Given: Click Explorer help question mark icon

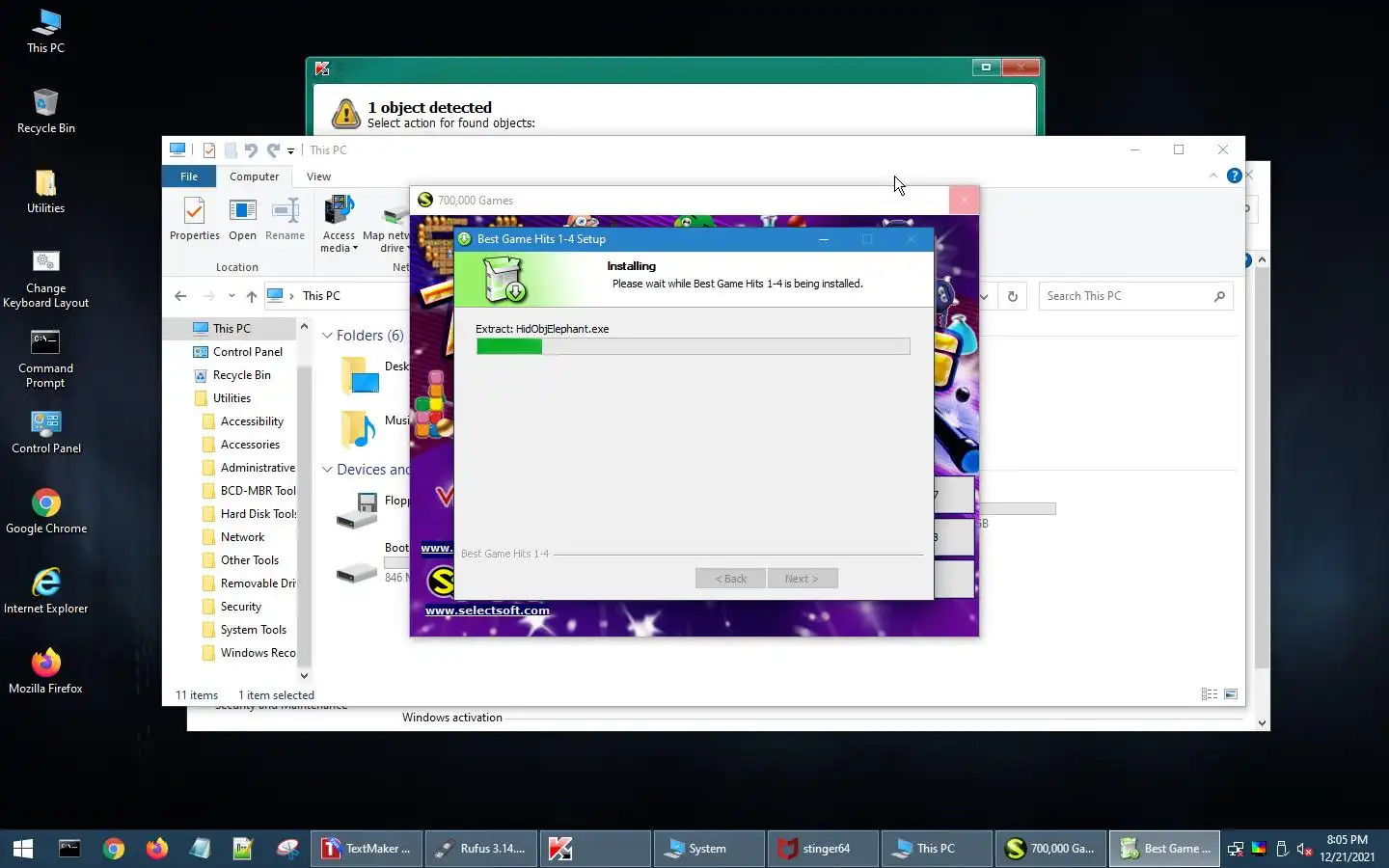Looking at the screenshot, I should point(1234,176).
